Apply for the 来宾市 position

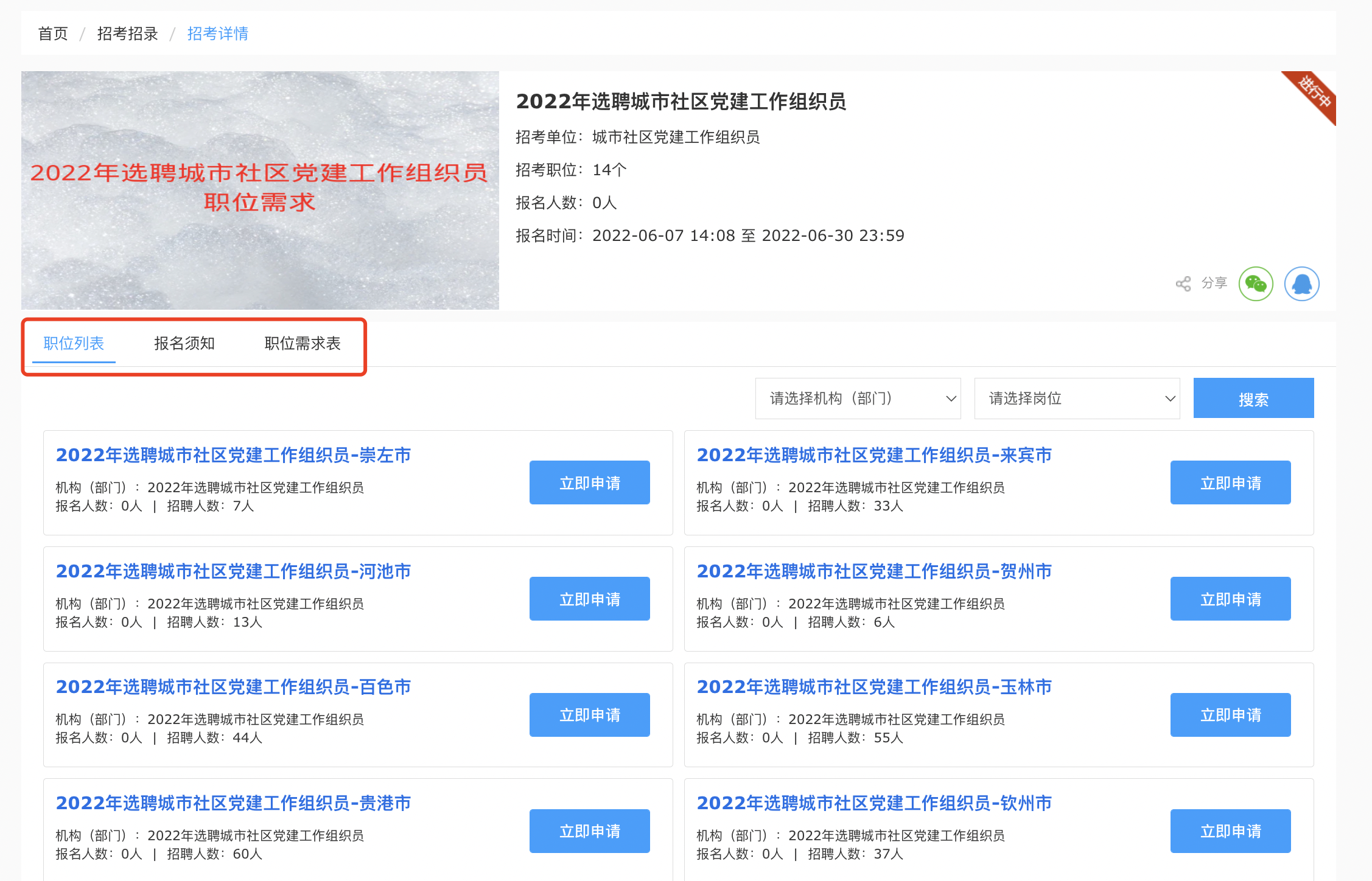pos(1230,482)
